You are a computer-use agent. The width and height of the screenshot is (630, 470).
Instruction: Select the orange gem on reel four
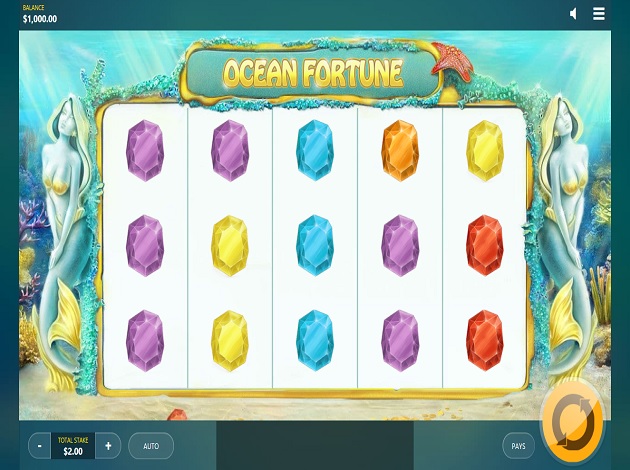(400, 150)
